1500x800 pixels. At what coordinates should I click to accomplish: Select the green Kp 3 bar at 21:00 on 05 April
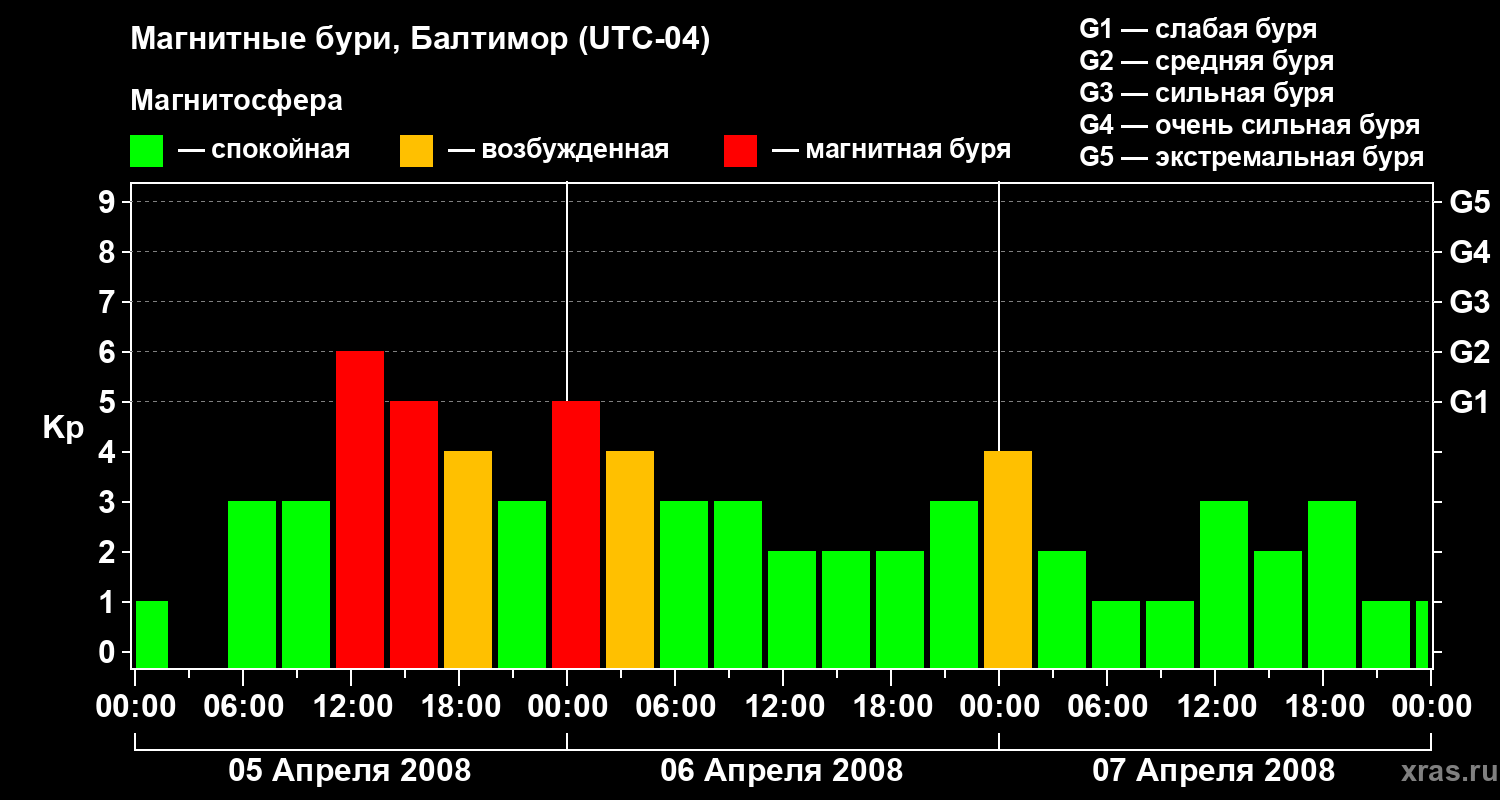pos(522,585)
